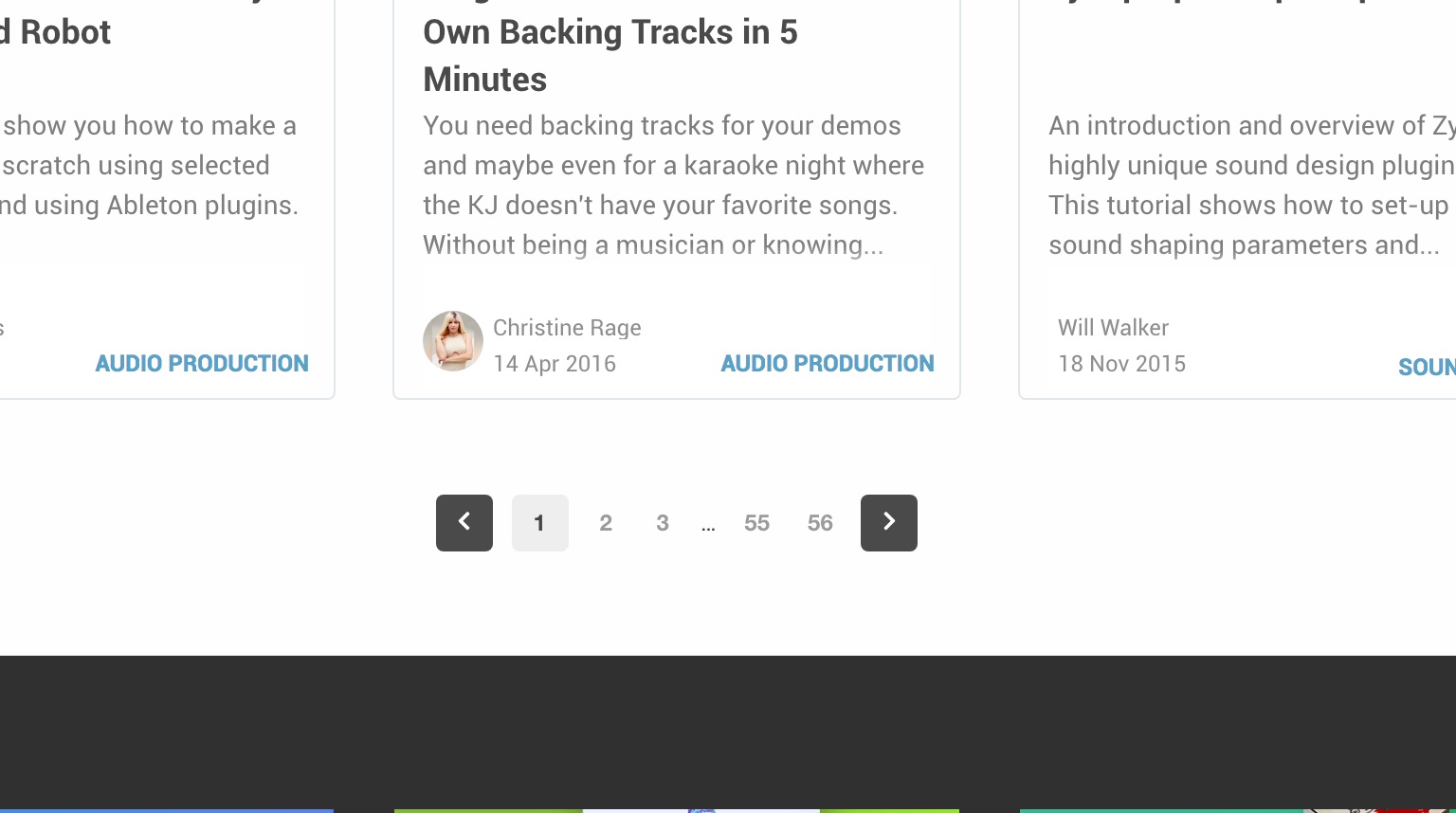The width and height of the screenshot is (1456, 813).
Task: Click the 14 Apr 2016 date
Action: [555, 363]
